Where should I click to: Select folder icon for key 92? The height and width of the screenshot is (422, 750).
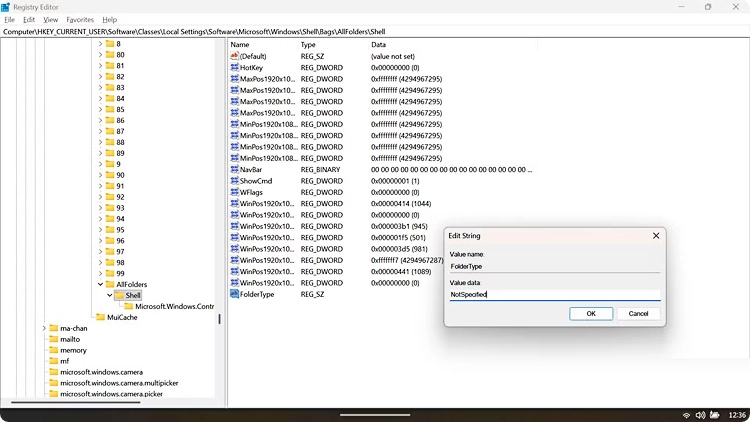tap(110, 197)
